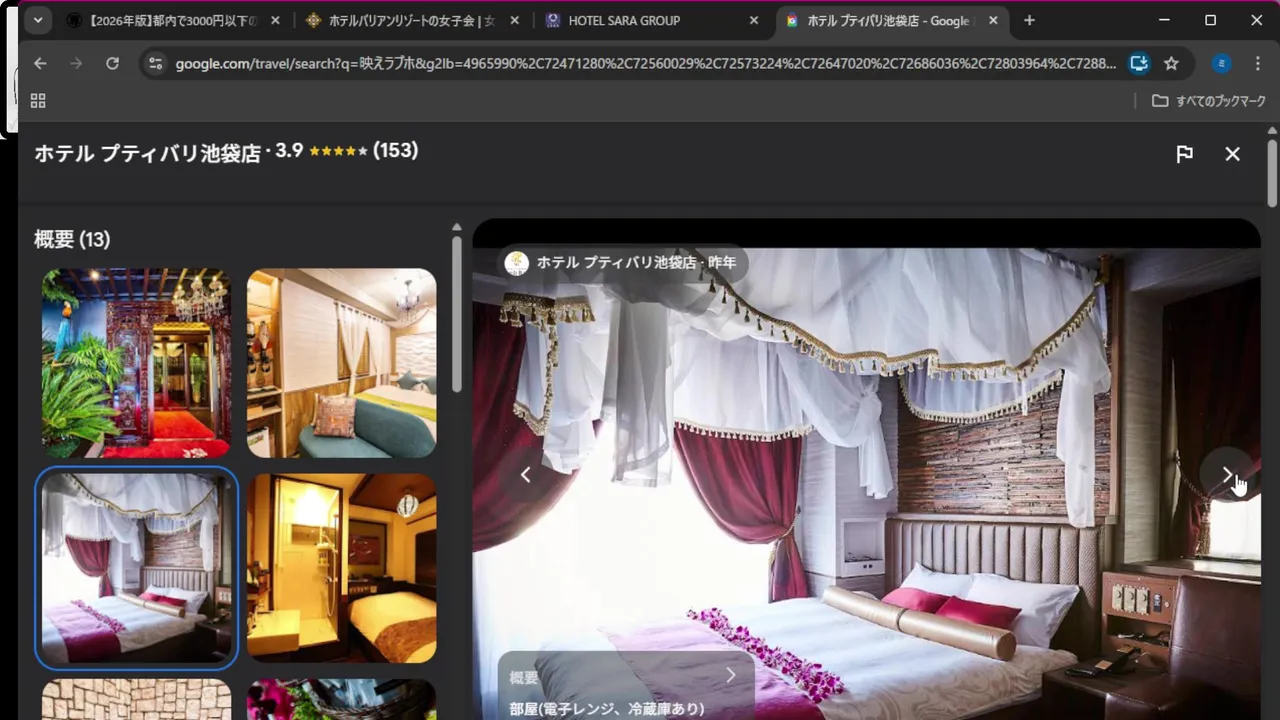Click the 部屋(電子レンジ、冷蔵庫あり) caption text

click(x=607, y=709)
